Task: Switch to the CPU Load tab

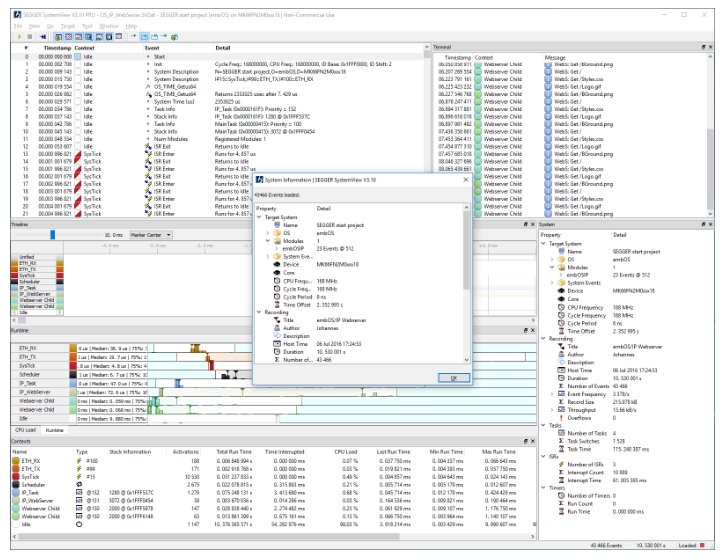Action: 25,430
